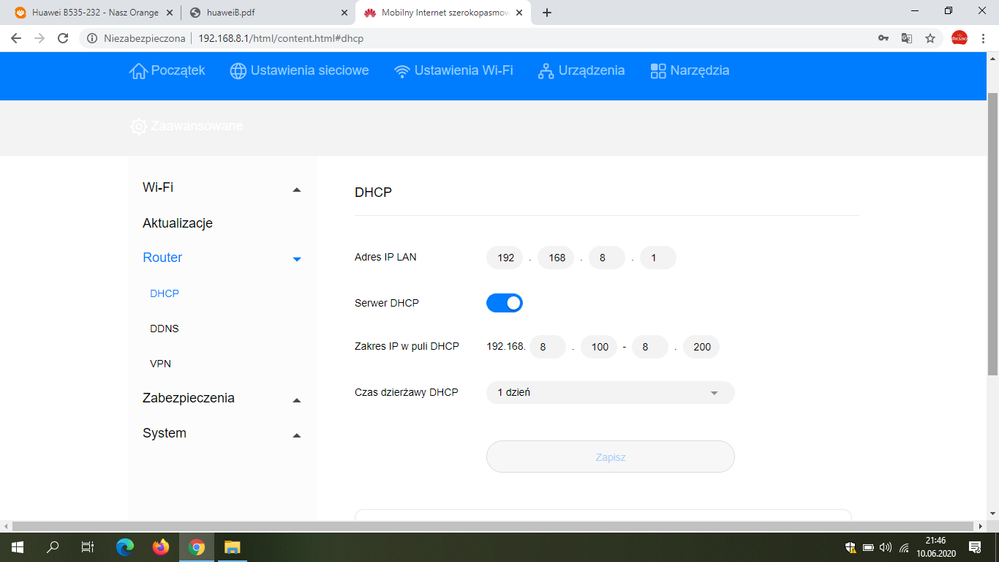Viewport: 999px width, 562px height.
Task: Click the Ustawienia Wi-Fi signal icon
Action: pos(402,71)
